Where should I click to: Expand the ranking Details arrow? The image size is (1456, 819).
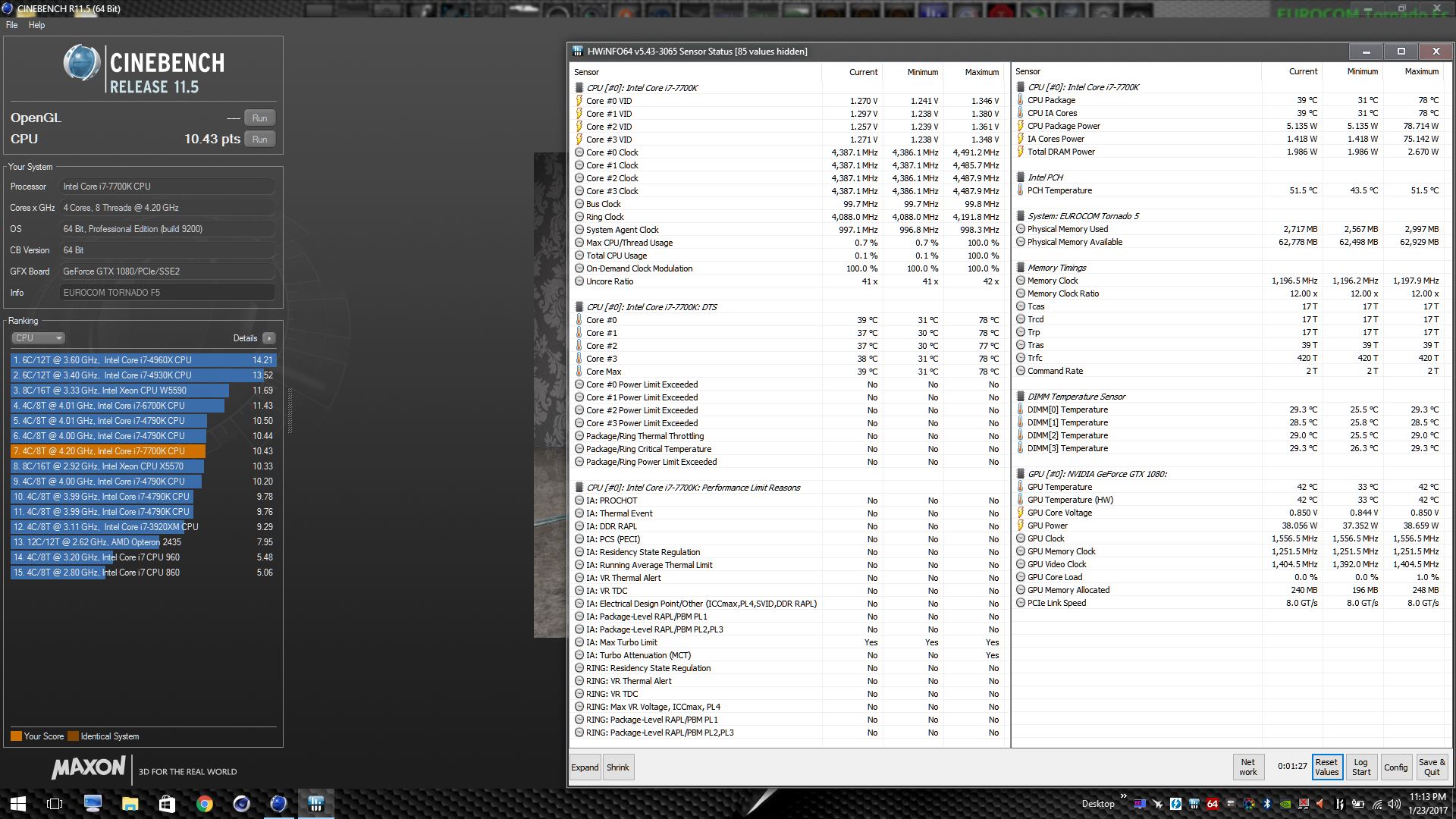(x=269, y=338)
